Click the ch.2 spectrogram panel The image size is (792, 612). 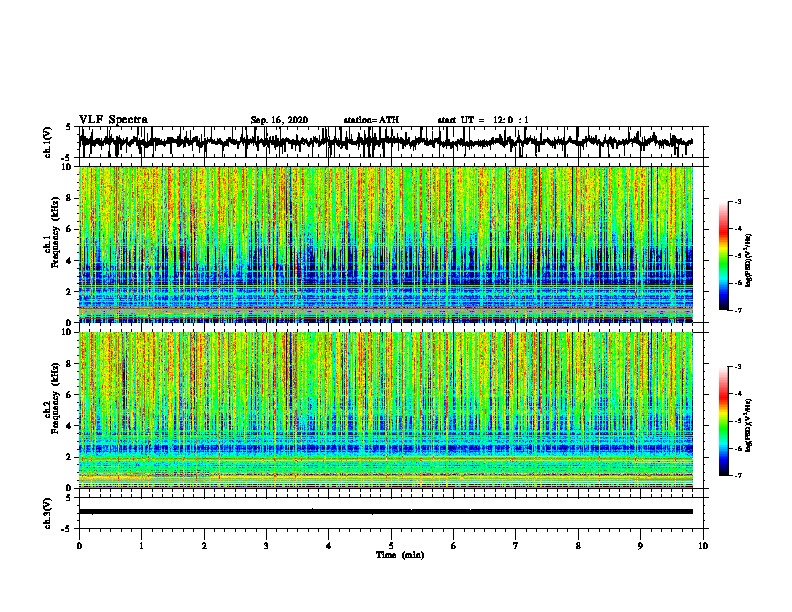[x=386, y=410]
